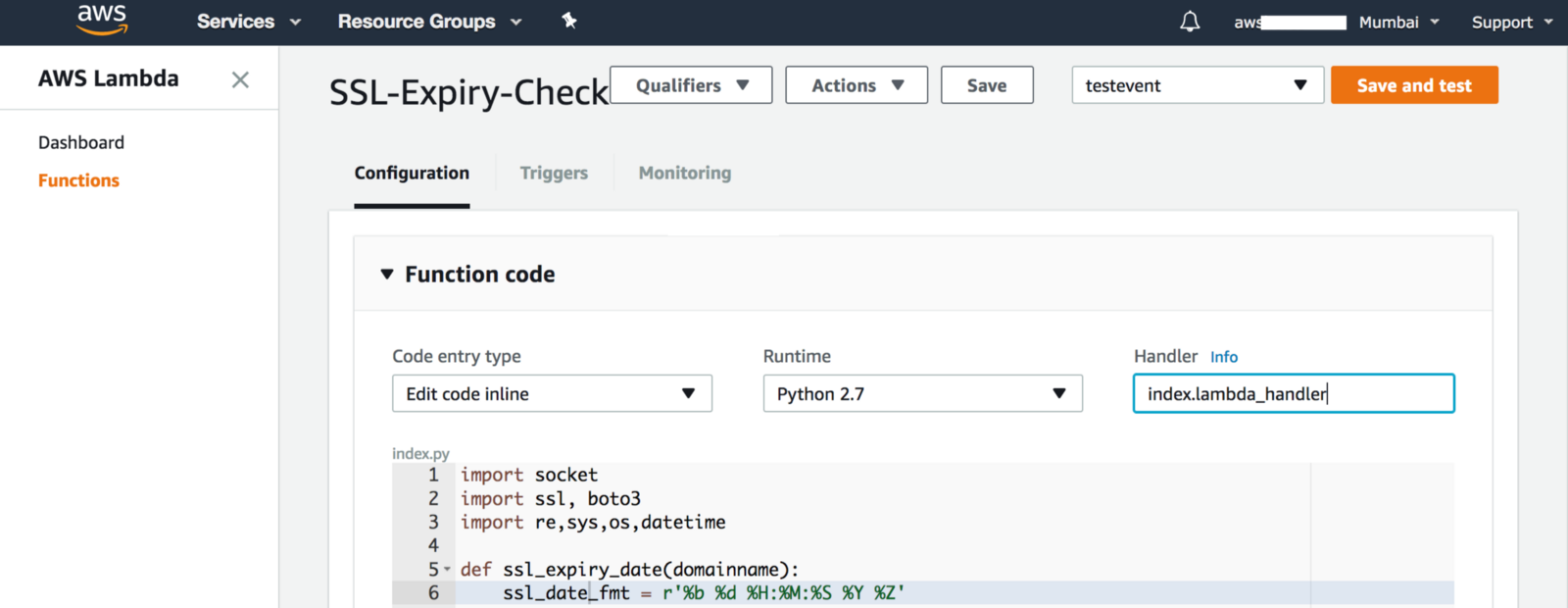The width and height of the screenshot is (1568, 608).
Task: Click the 'def ssl_expiry_date(domainname):' line
Action: click(x=629, y=569)
